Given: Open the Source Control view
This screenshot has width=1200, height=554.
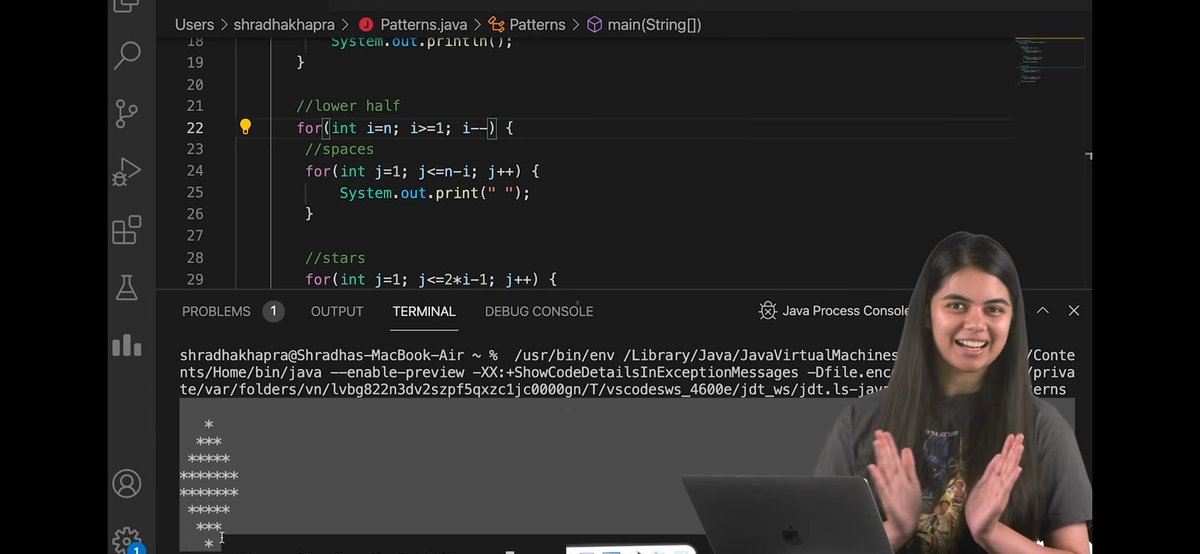Looking at the screenshot, I should tap(127, 112).
